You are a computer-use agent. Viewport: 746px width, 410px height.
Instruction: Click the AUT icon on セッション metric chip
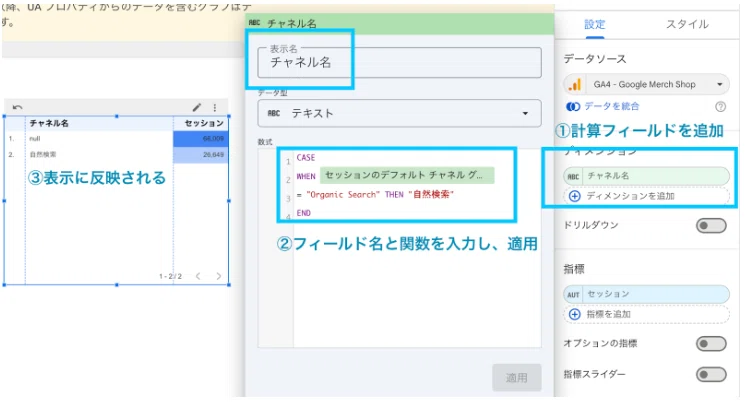point(573,295)
